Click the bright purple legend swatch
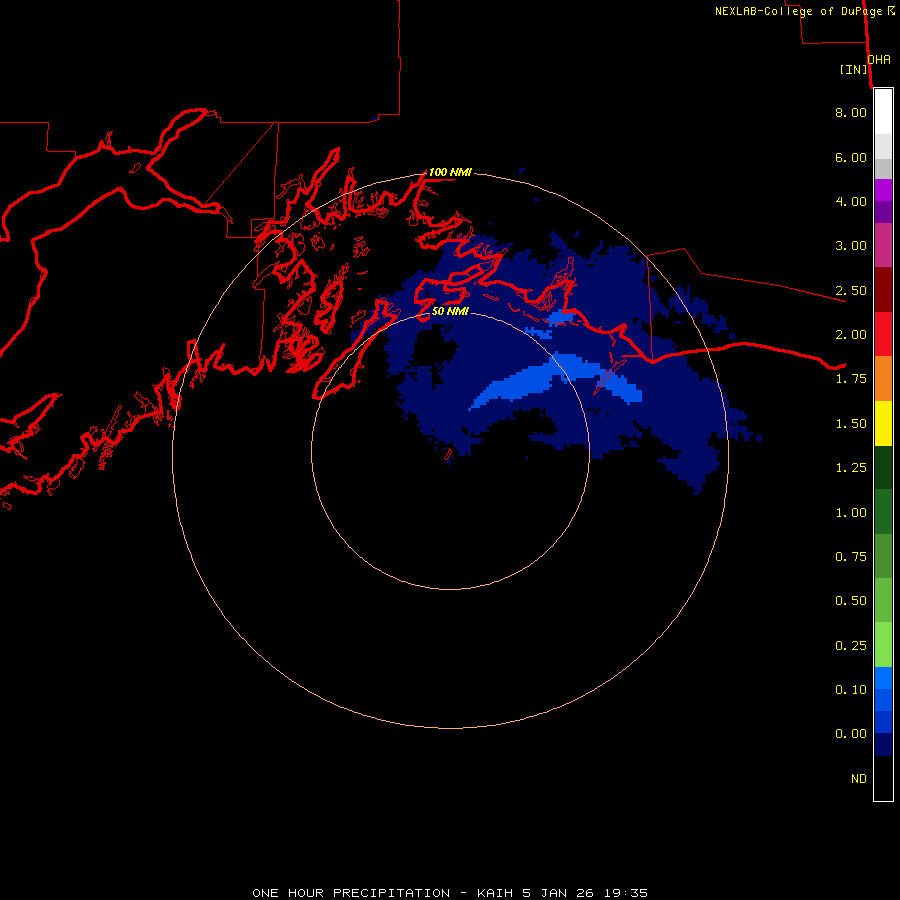Image resolution: width=900 pixels, height=900 pixels. pyautogui.click(x=883, y=190)
